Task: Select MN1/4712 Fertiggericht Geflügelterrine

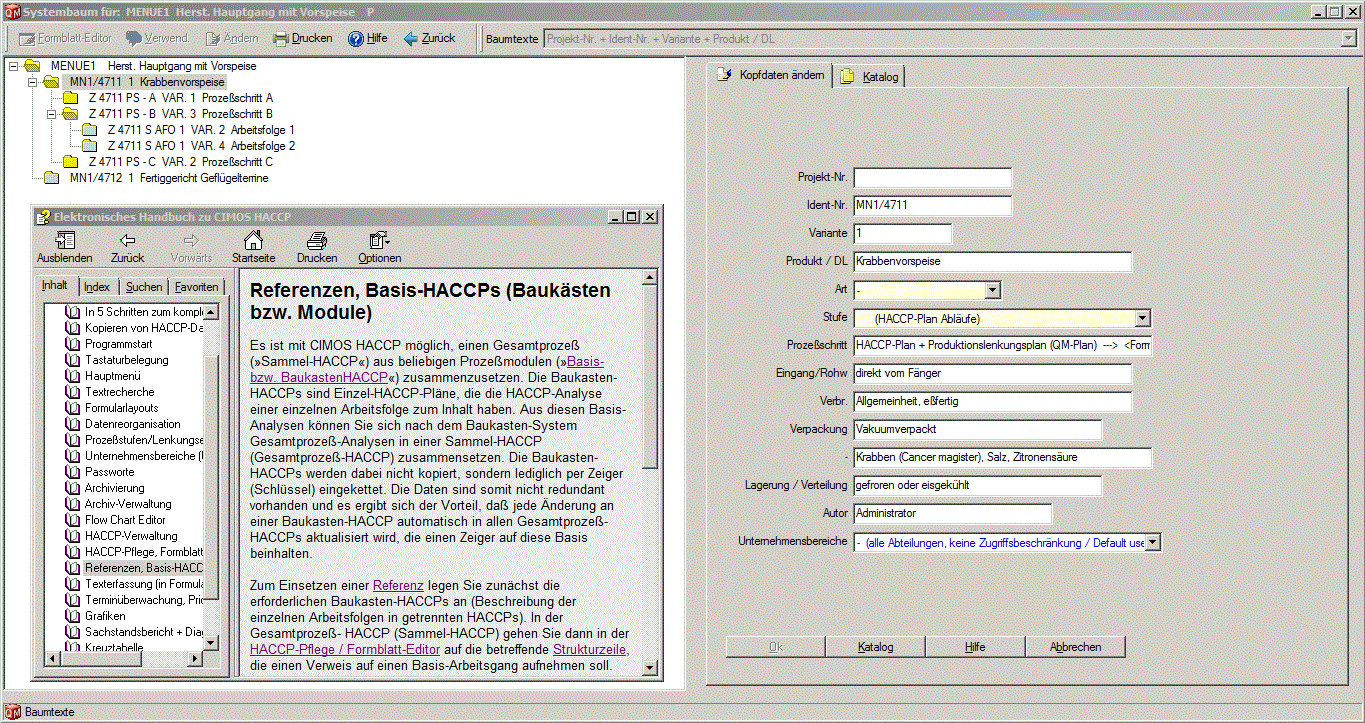Action: [x=169, y=178]
